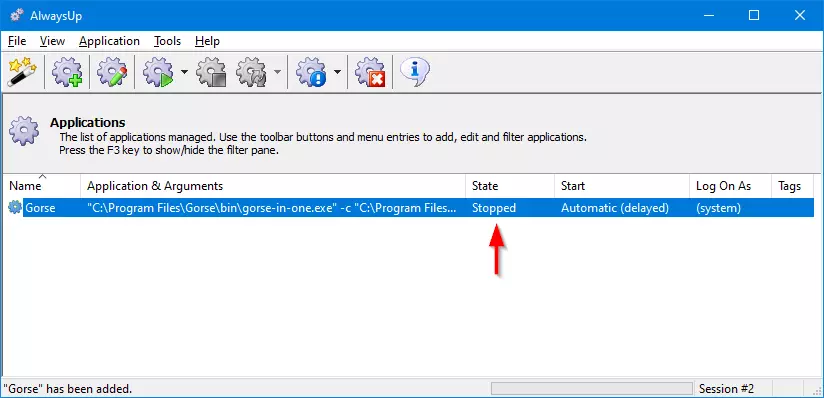Open the View menu
824x398 pixels.
52,41
